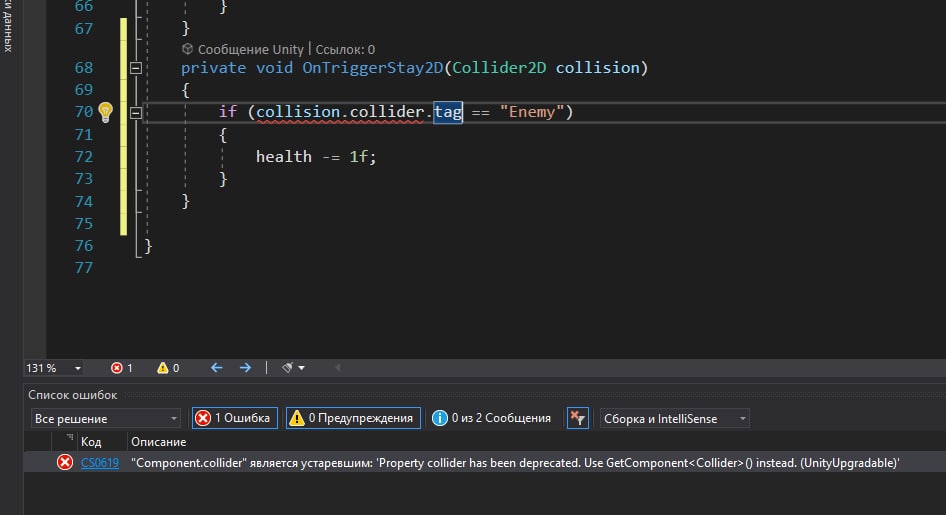Click the underlined 'collision.collider' expression
The width and height of the screenshot is (946, 515).
pos(340,112)
